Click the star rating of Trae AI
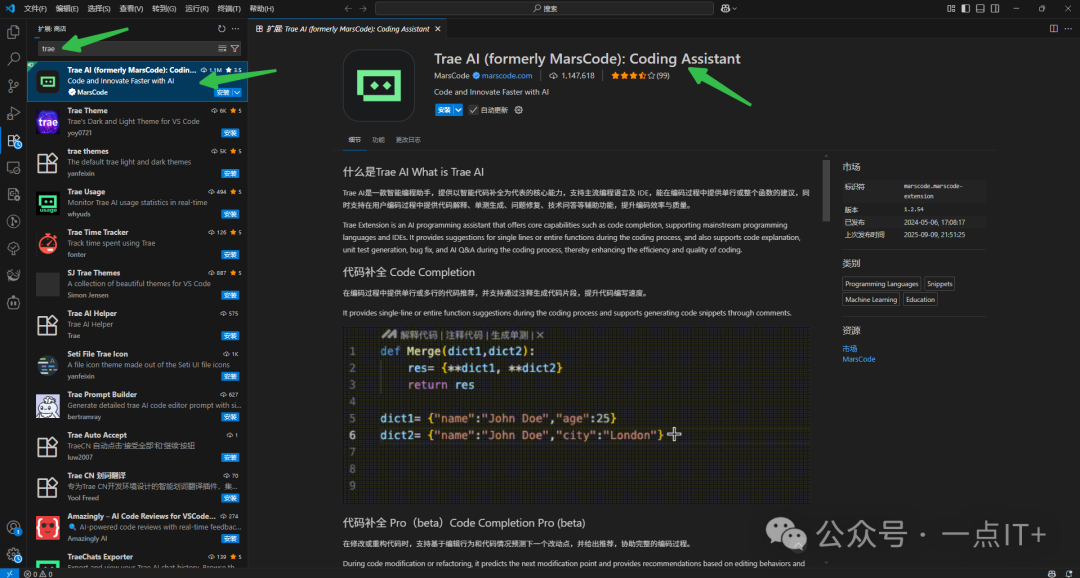This screenshot has height=578, width=1080. [640, 76]
